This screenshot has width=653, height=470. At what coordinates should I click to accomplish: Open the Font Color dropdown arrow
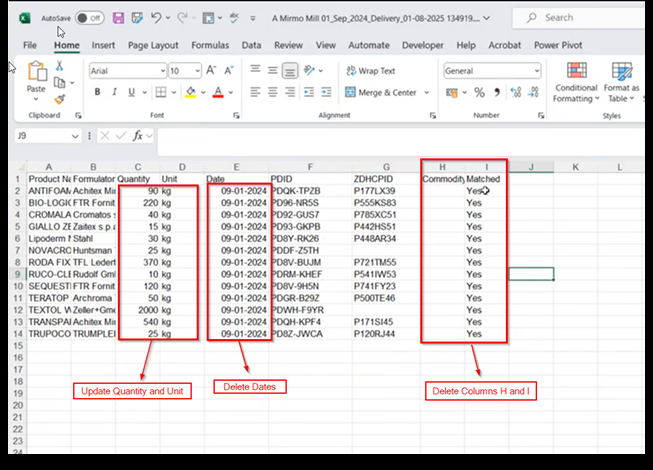[231, 92]
